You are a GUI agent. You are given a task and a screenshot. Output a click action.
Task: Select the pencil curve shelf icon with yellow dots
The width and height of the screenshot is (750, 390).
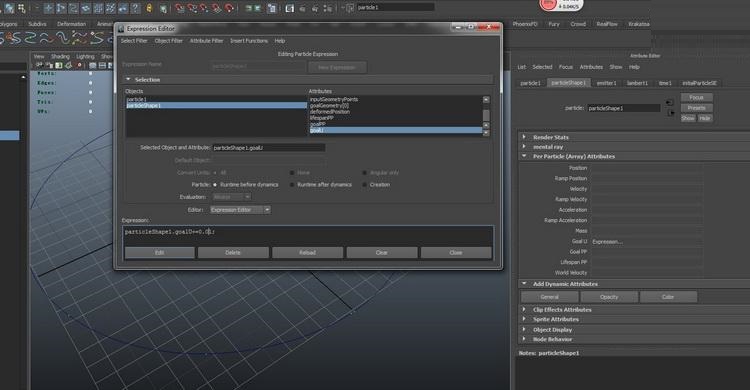(79, 38)
